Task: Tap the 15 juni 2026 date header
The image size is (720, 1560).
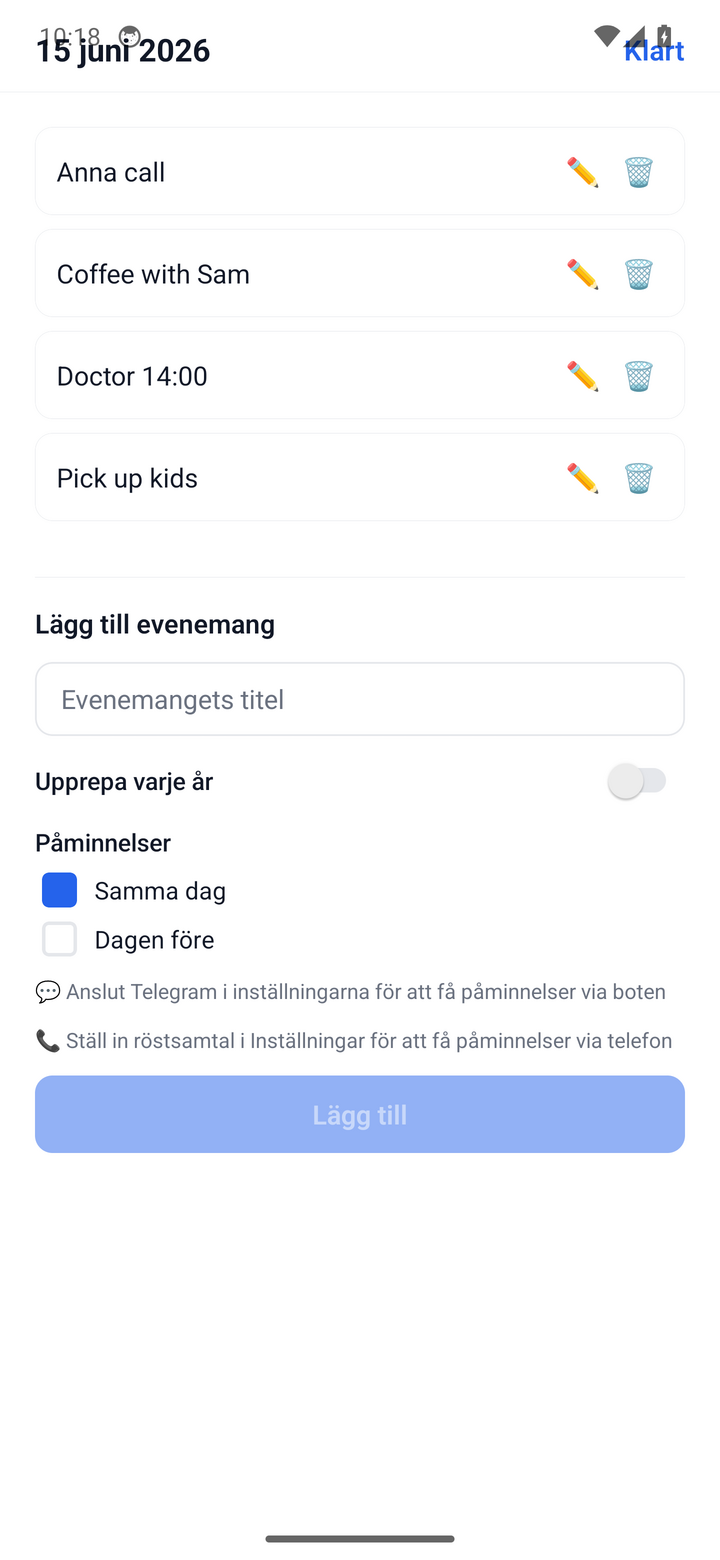Action: [123, 50]
